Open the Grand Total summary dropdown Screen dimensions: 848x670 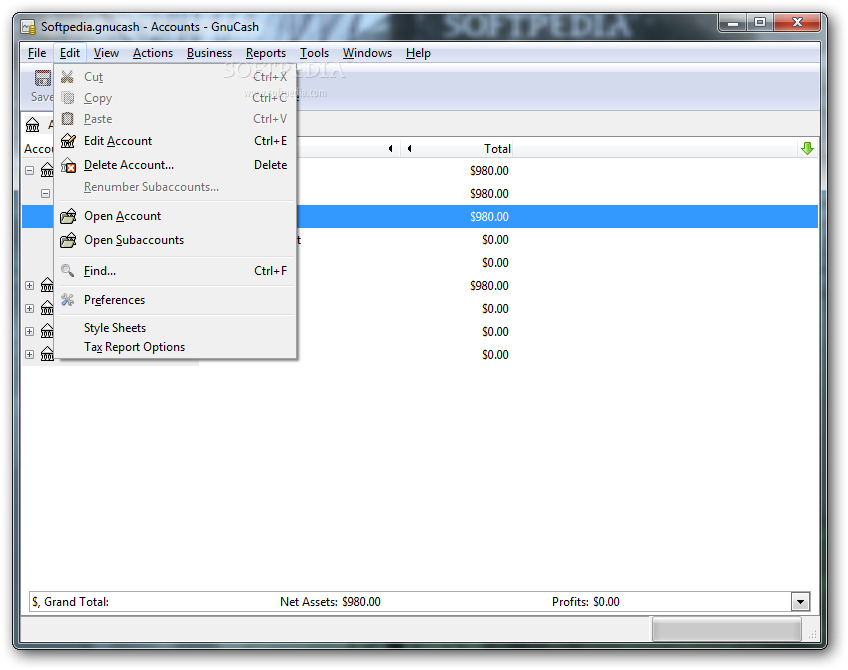tap(800, 601)
